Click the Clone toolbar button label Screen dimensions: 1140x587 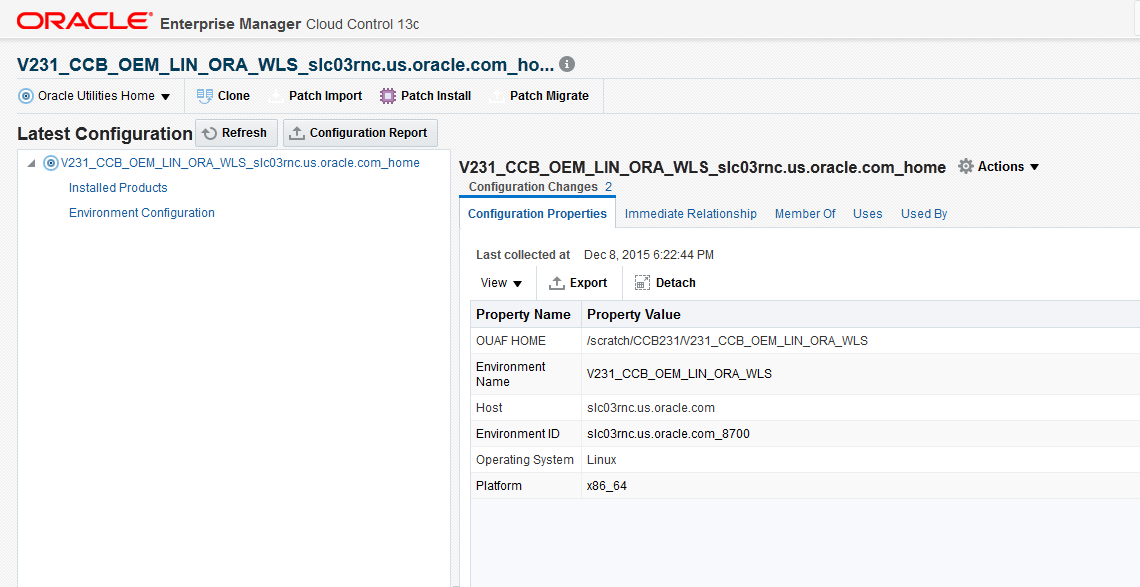pyautogui.click(x=233, y=96)
